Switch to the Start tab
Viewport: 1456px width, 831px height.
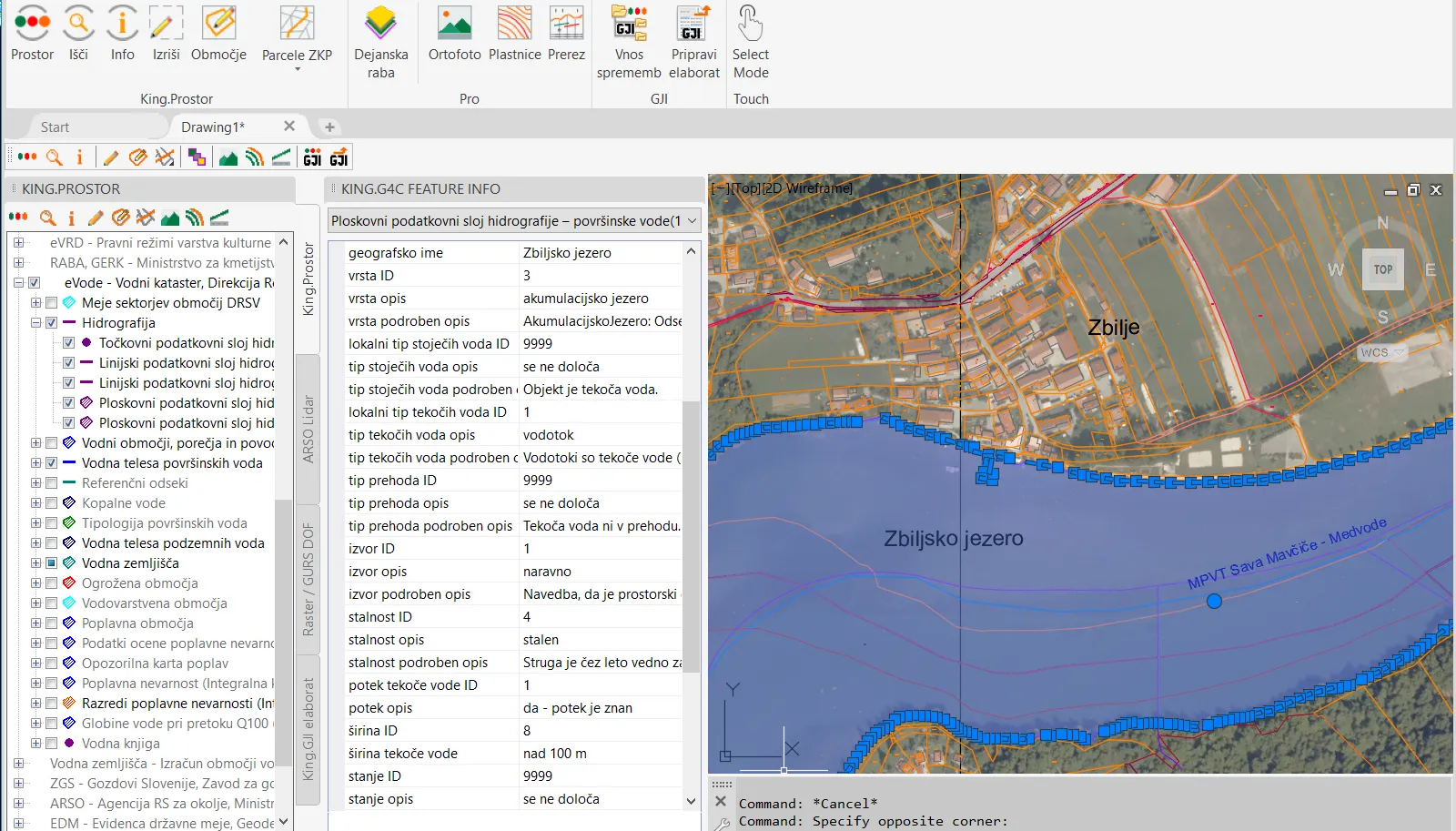(x=55, y=127)
